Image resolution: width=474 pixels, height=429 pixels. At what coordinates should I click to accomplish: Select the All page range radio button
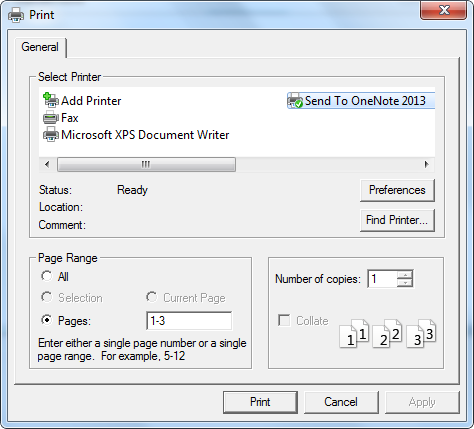point(47,276)
